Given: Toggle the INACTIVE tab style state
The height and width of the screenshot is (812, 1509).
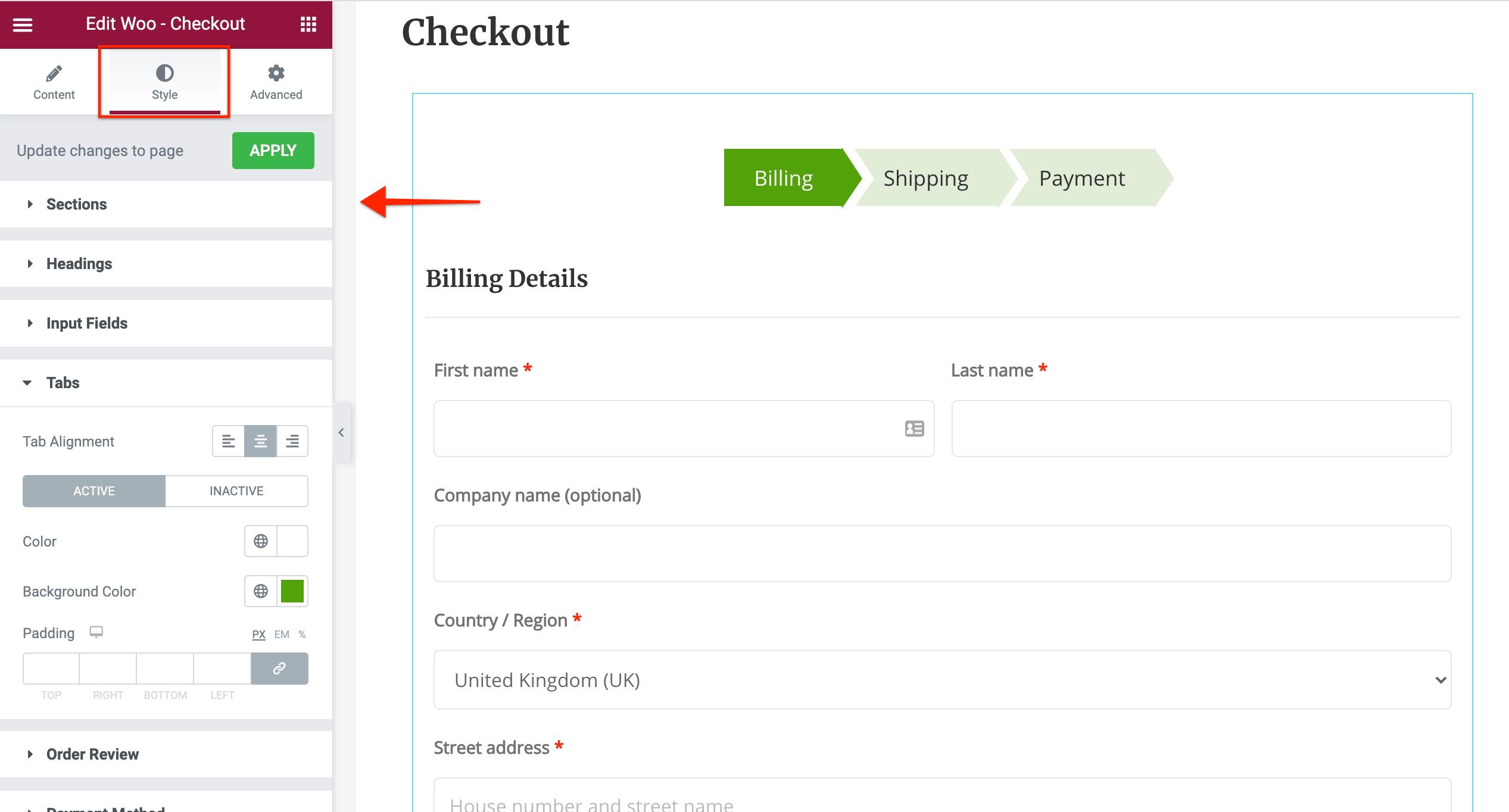Looking at the screenshot, I should [x=236, y=490].
